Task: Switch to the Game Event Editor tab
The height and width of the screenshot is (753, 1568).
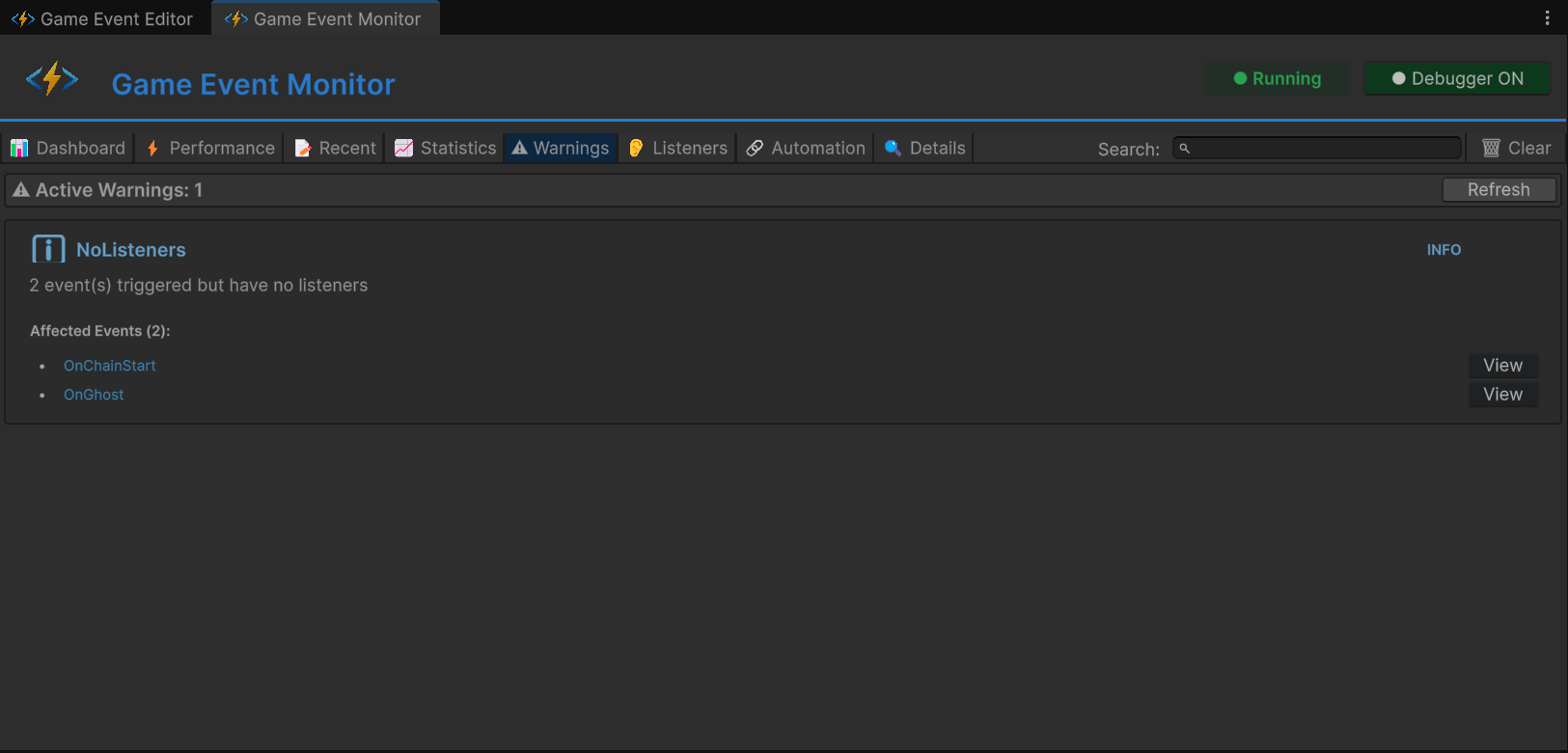Action: click(x=104, y=18)
